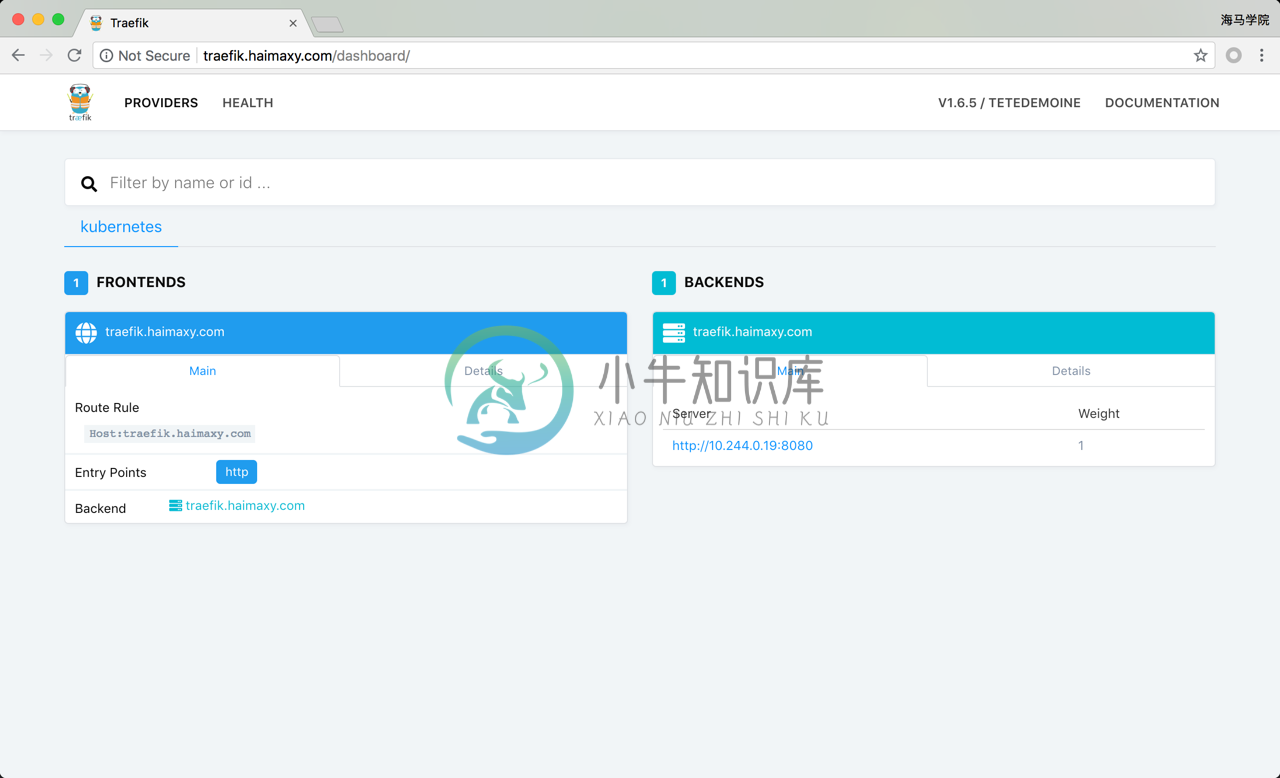Select the Traefik browser tab
This screenshot has height=778, width=1280.
(x=192, y=23)
